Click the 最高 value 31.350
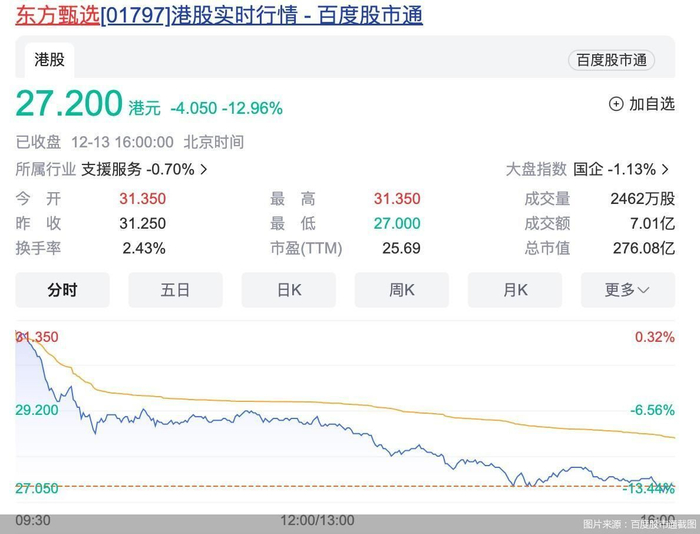Image resolution: width=700 pixels, height=534 pixels. tap(397, 199)
